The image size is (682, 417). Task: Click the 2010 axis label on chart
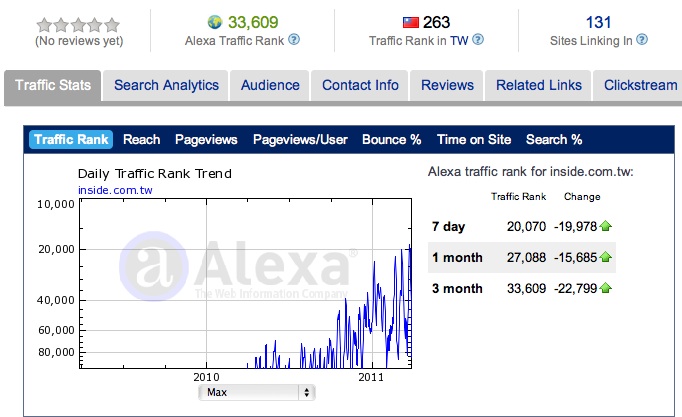click(206, 377)
